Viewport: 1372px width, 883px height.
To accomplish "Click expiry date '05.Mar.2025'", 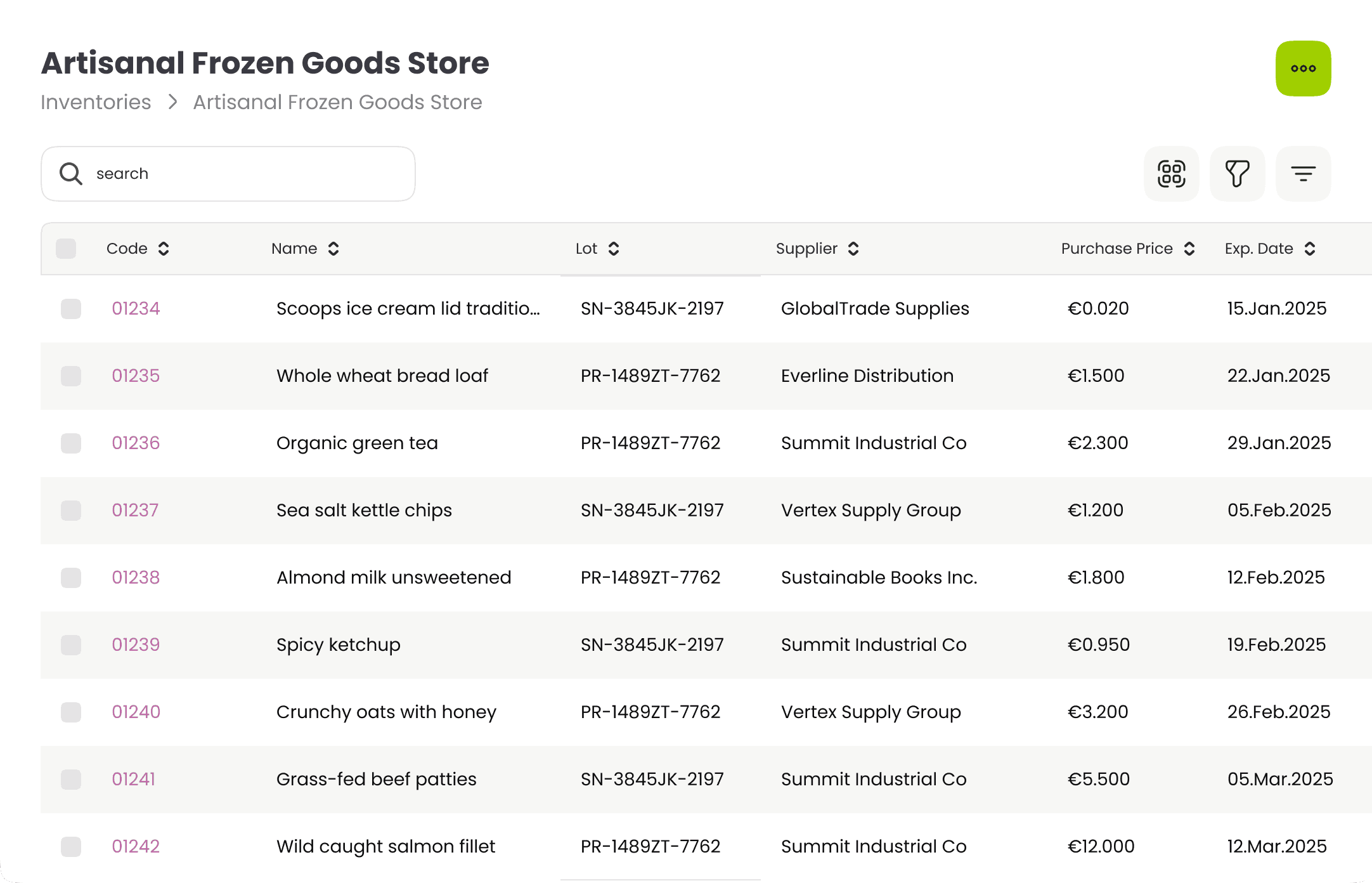I will [1280, 779].
